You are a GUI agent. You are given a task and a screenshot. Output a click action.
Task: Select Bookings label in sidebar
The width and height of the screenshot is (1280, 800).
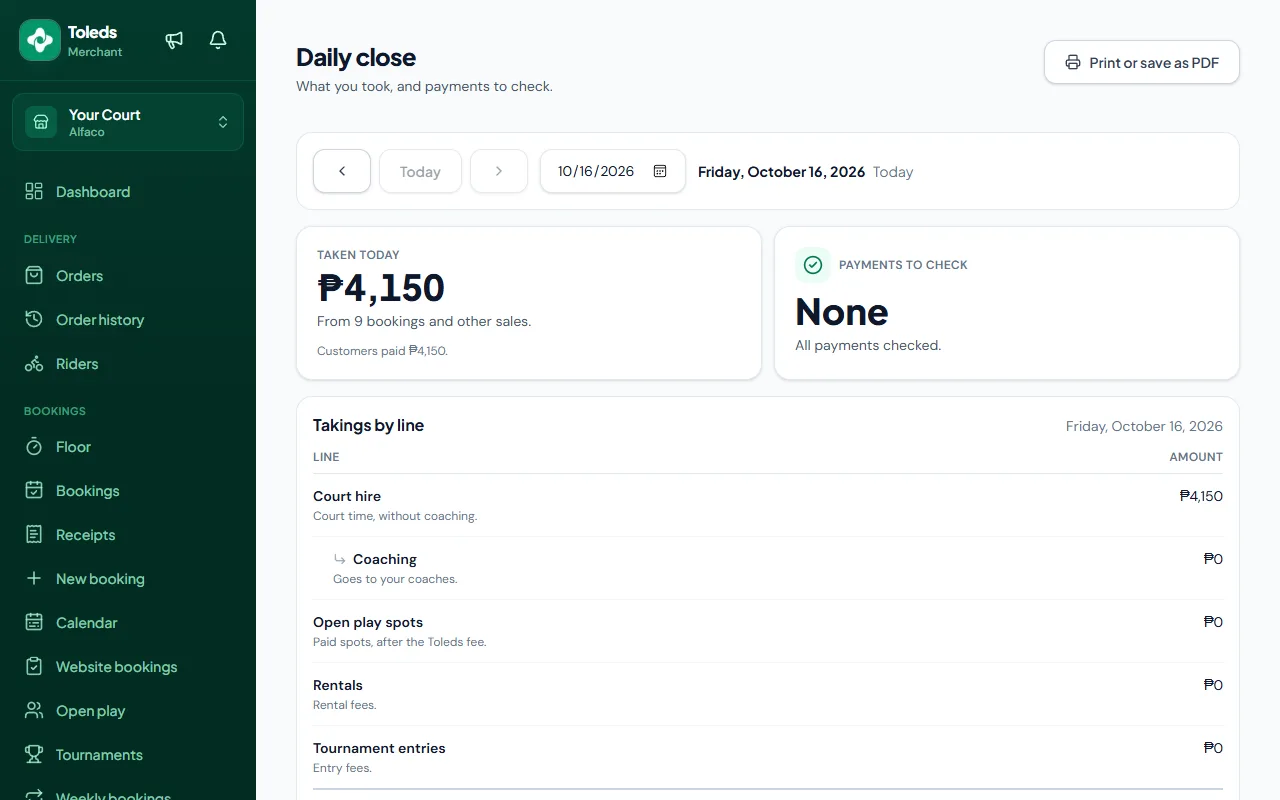tap(88, 491)
